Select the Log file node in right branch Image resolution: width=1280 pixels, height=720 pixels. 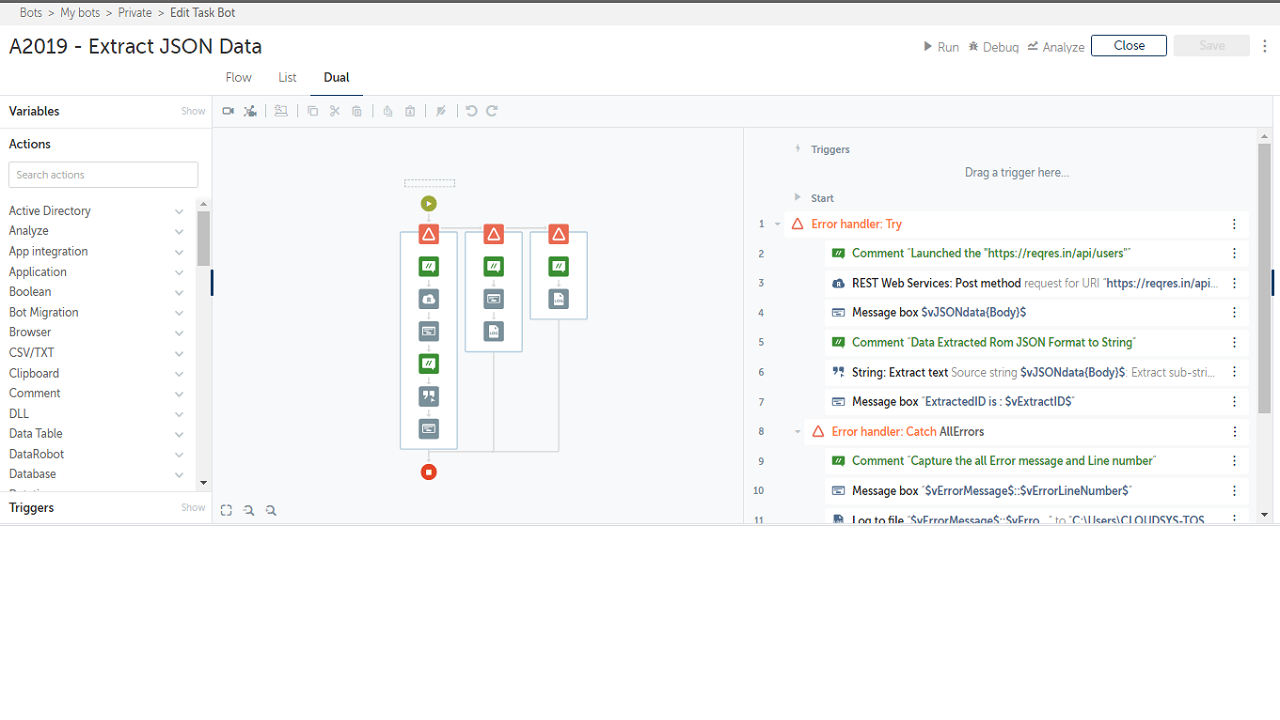[x=559, y=299]
